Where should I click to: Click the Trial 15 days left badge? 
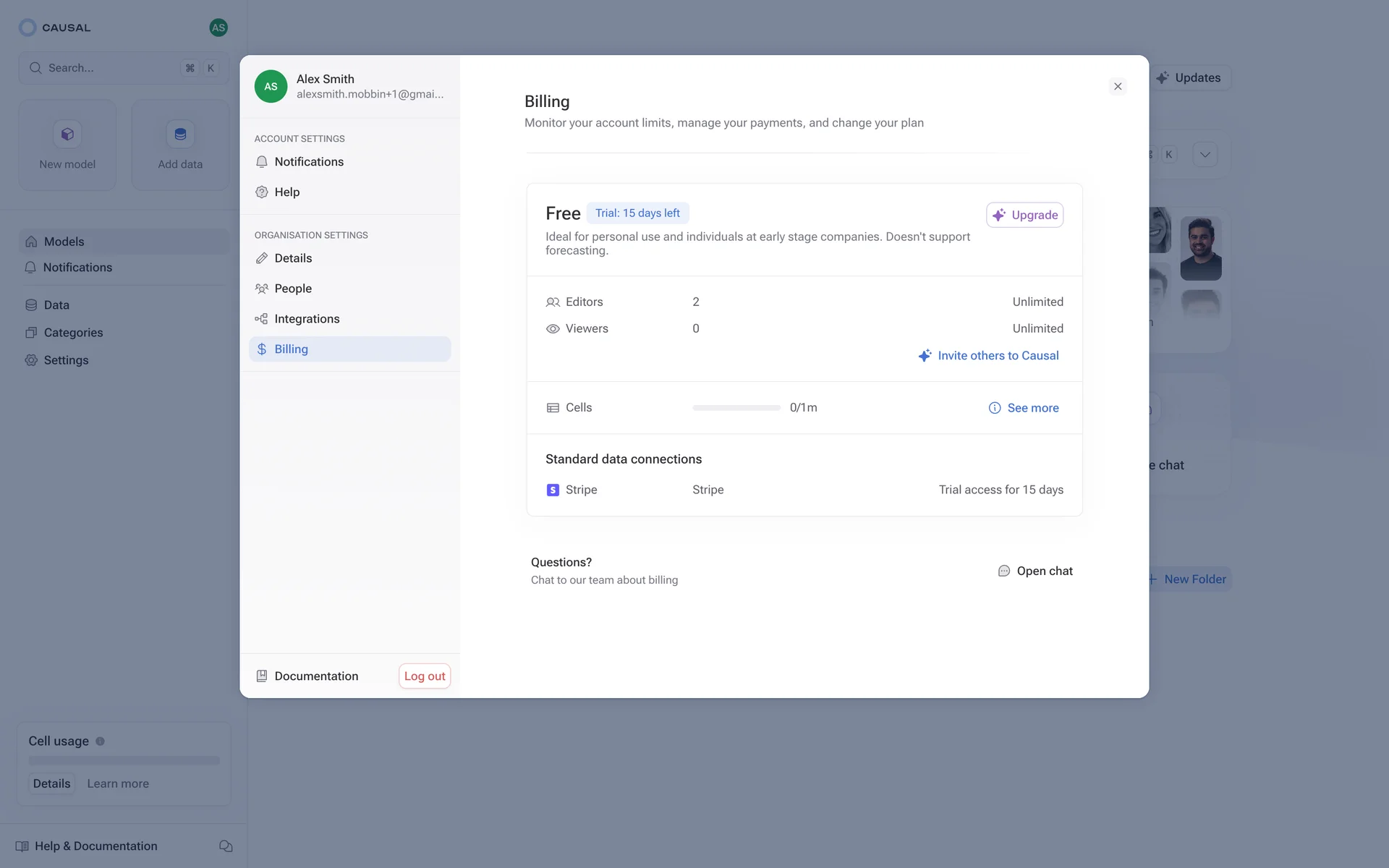637,213
